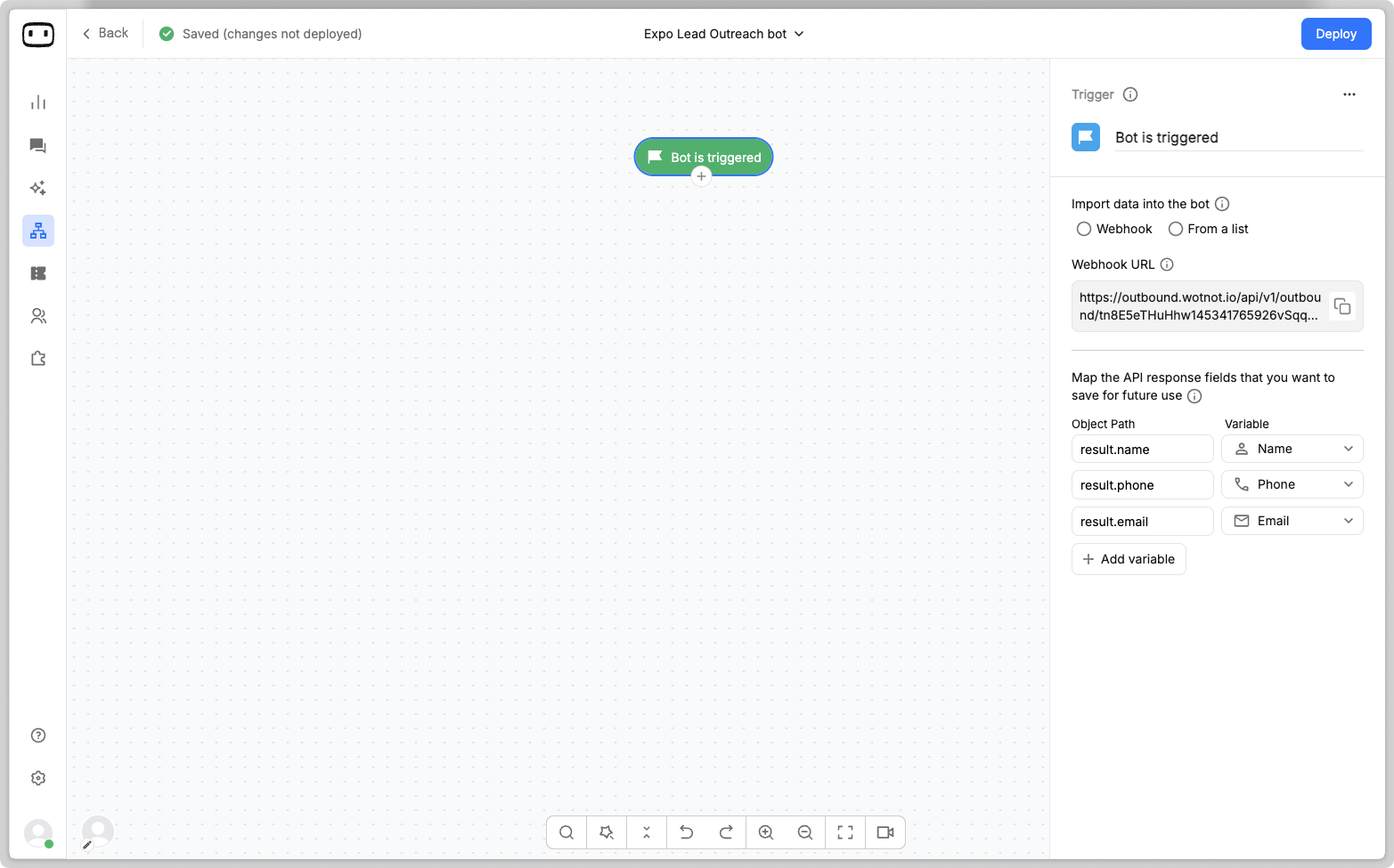Click the AI sparkles sidebar icon

[38, 188]
